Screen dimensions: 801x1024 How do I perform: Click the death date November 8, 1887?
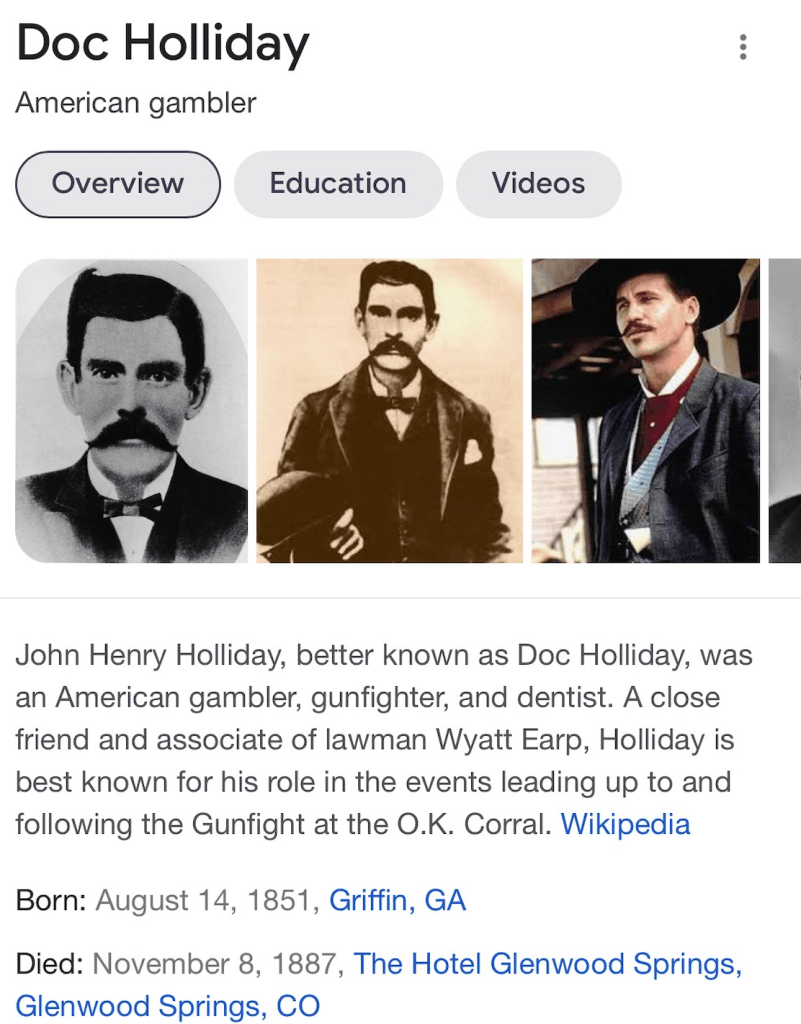coord(218,965)
